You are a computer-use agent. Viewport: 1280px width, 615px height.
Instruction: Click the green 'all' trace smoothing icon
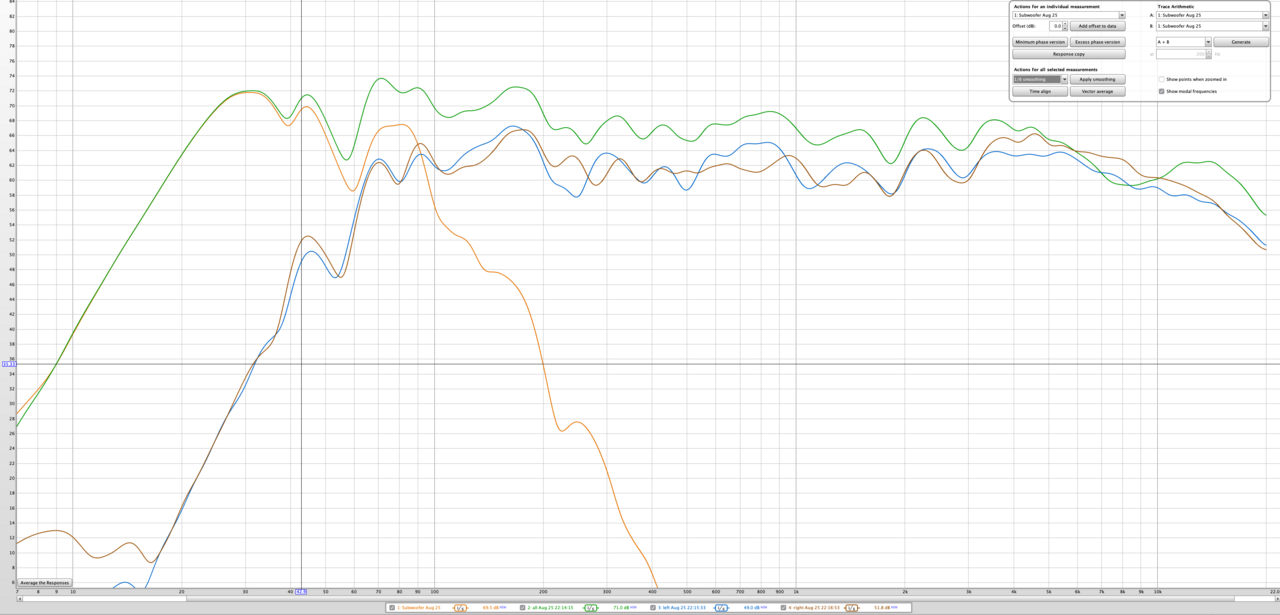click(x=590, y=607)
